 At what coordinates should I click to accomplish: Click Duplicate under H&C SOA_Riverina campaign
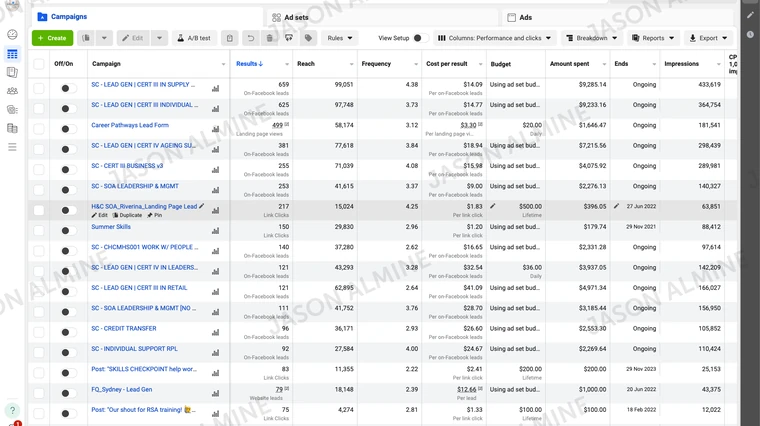127,215
